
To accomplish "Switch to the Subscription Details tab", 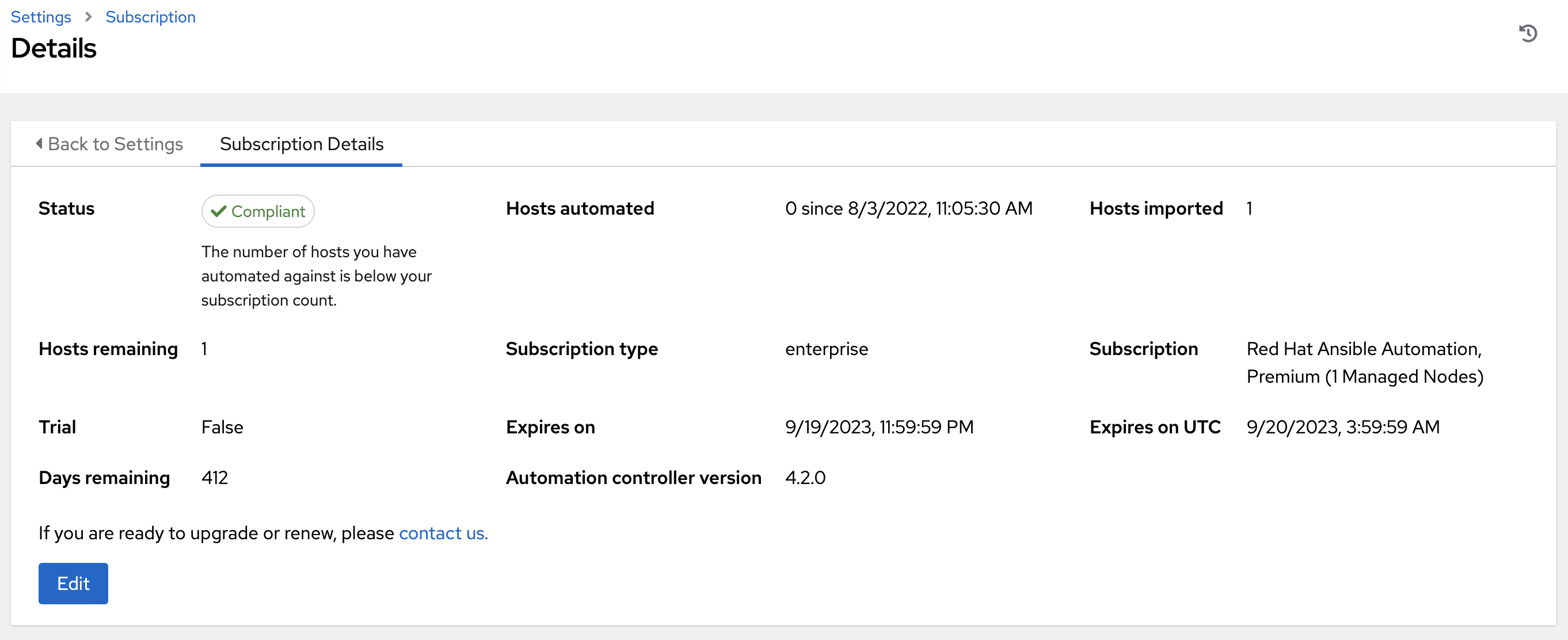I will pyautogui.click(x=301, y=143).
